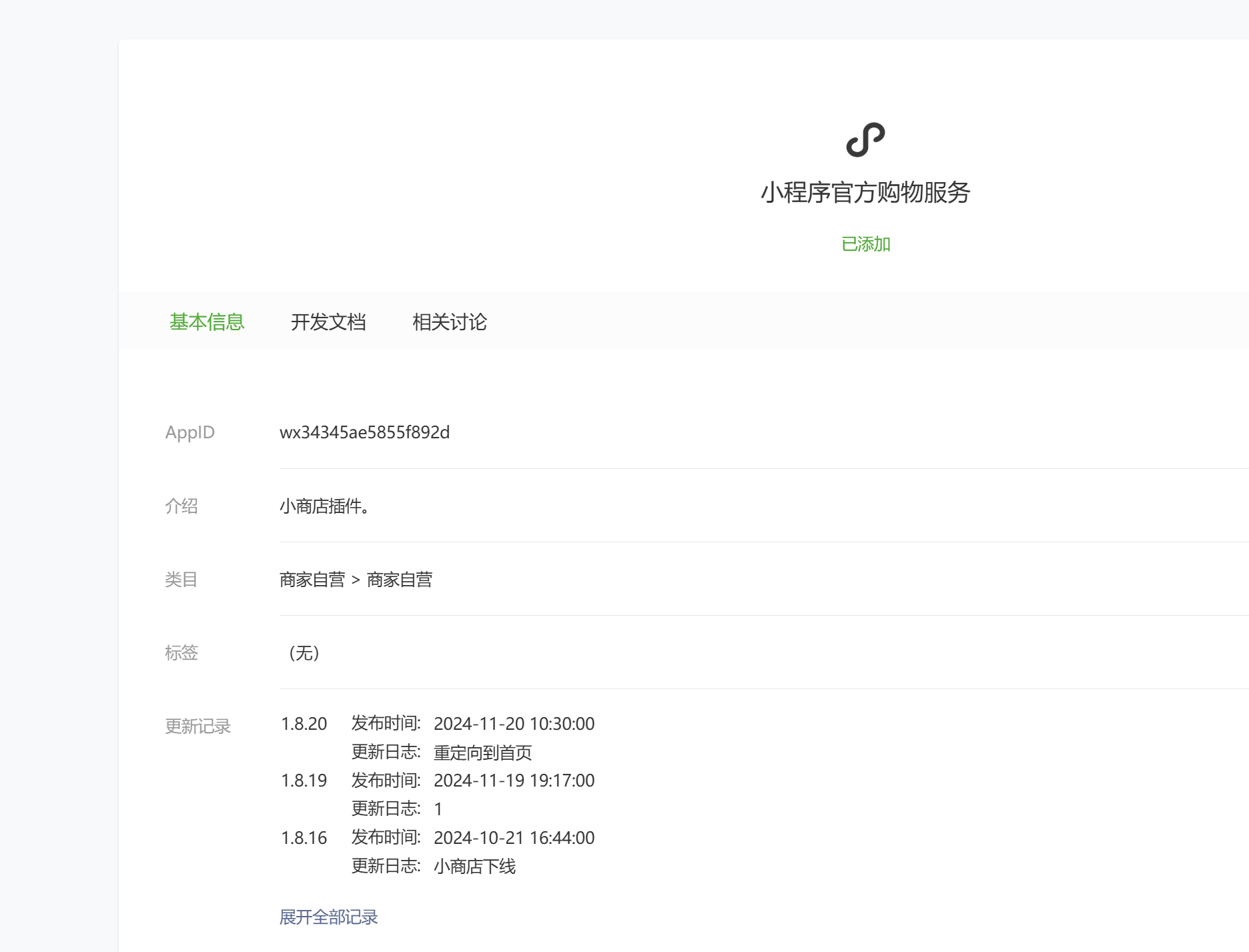The image size is (1249, 952).
Task: Open the 开发文档 tab
Action: point(328,322)
